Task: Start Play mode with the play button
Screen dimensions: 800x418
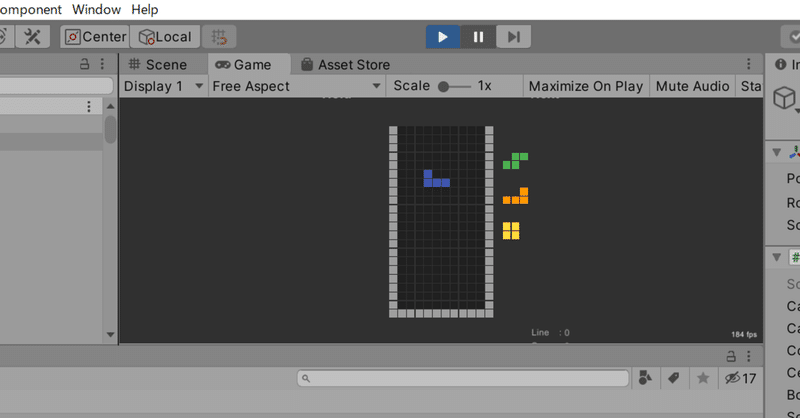Action: point(443,37)
